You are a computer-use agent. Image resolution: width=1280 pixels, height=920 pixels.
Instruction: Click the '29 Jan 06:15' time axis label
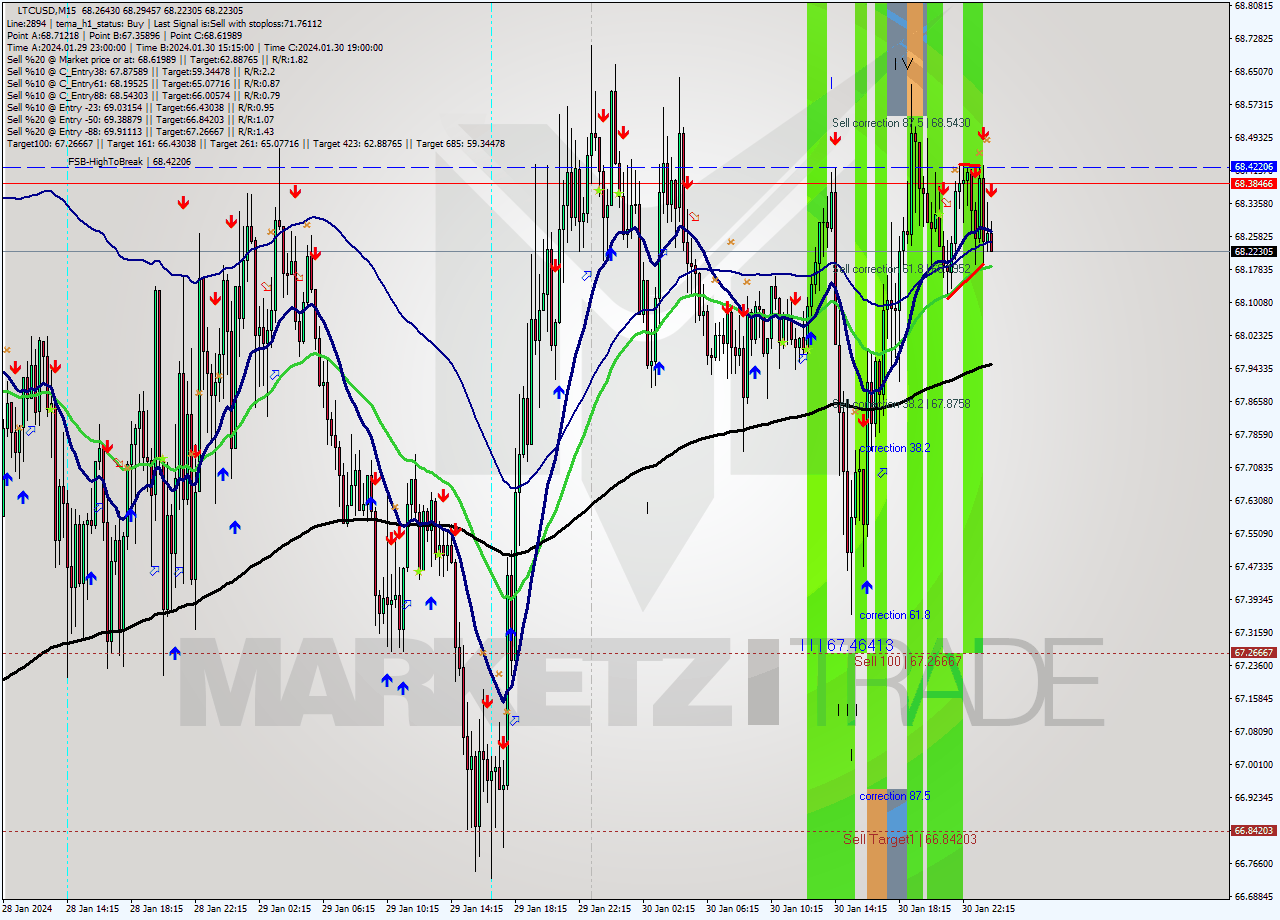click(x=349, y=909)
